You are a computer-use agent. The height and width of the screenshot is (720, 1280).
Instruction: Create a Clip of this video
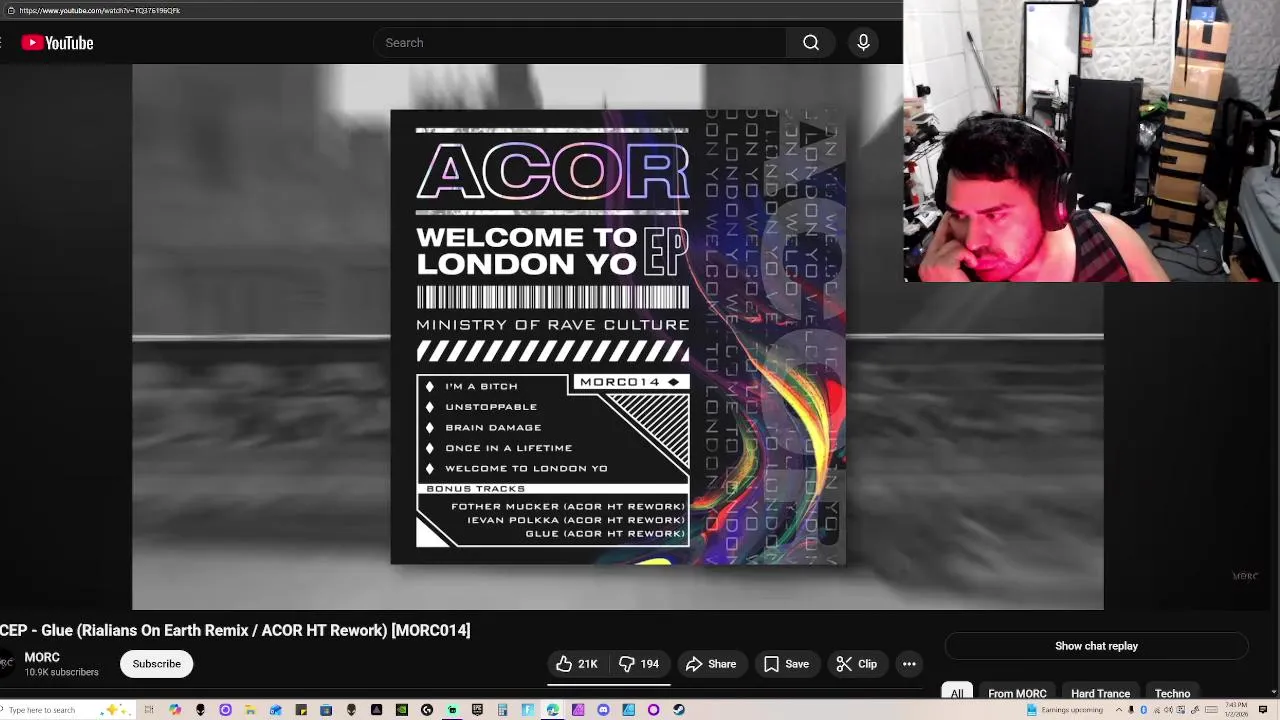[x=856, y=664]
